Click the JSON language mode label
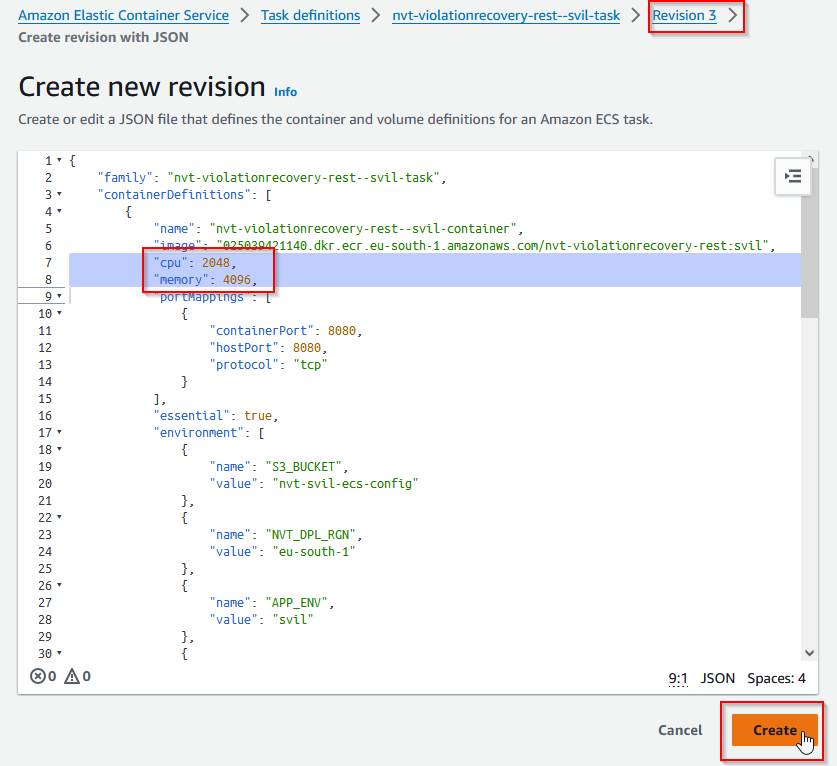This screenshot has width=837, height=766. (717, 678)
